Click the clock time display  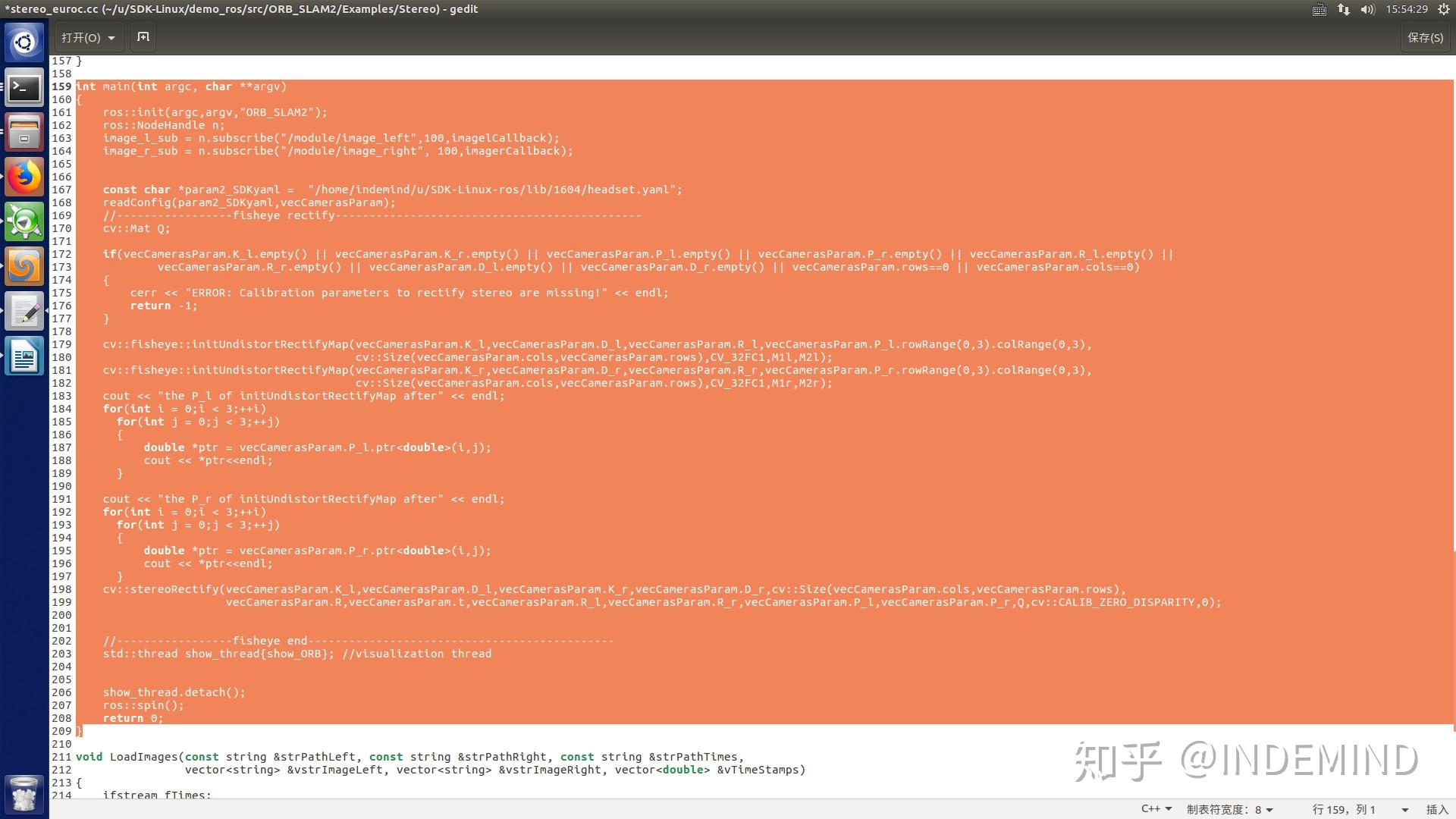(1407, 9)
